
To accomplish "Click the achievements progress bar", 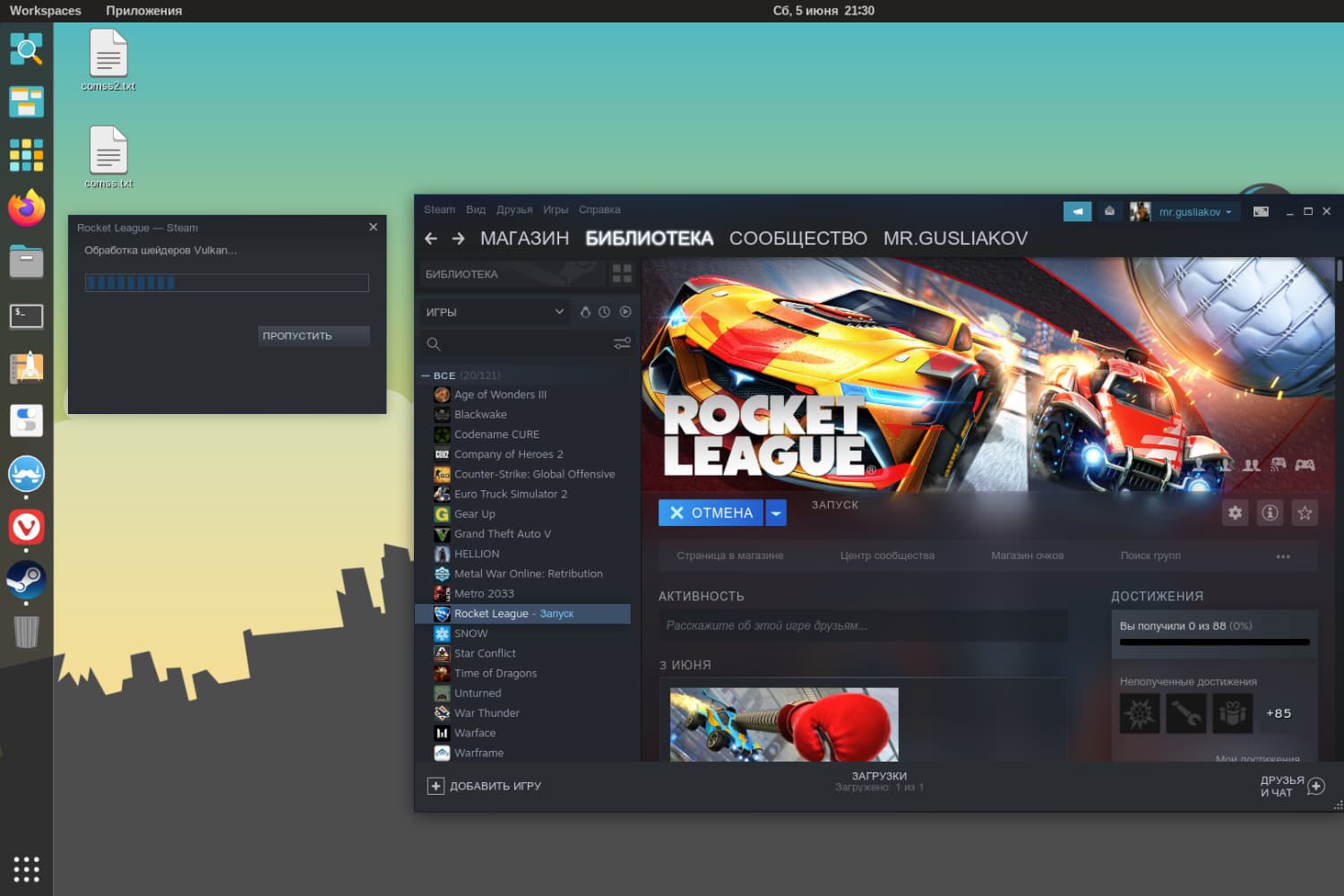I will point(1215,642).
